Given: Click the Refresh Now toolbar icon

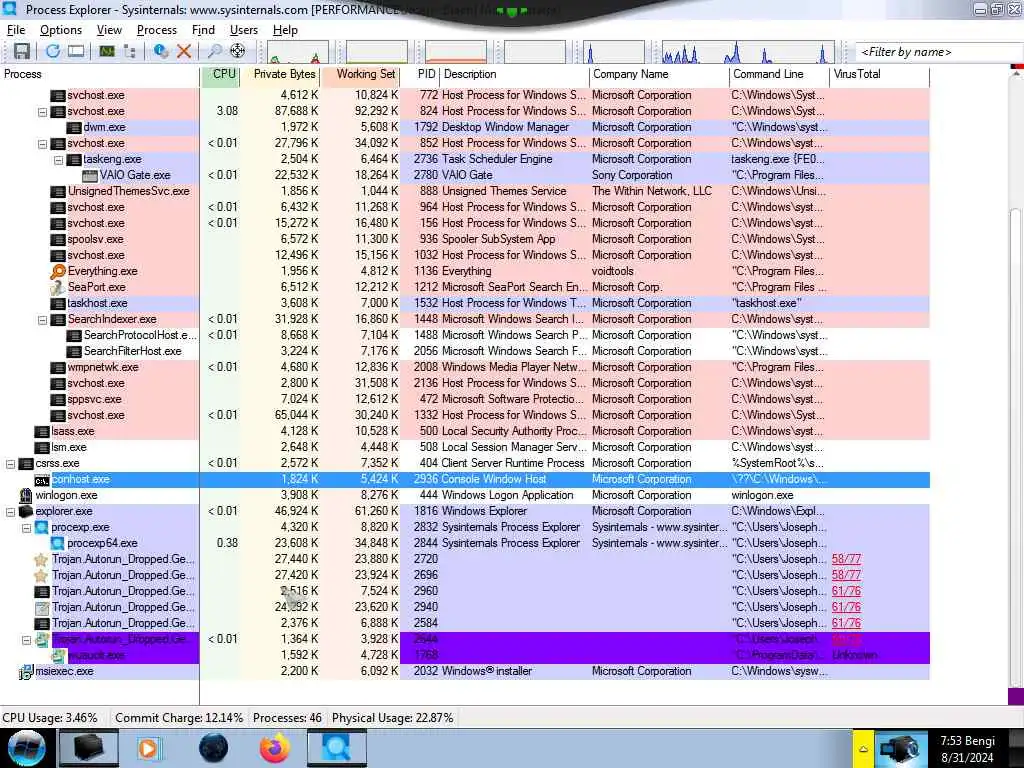Looking at the screenshot, I should click(53, 51).
